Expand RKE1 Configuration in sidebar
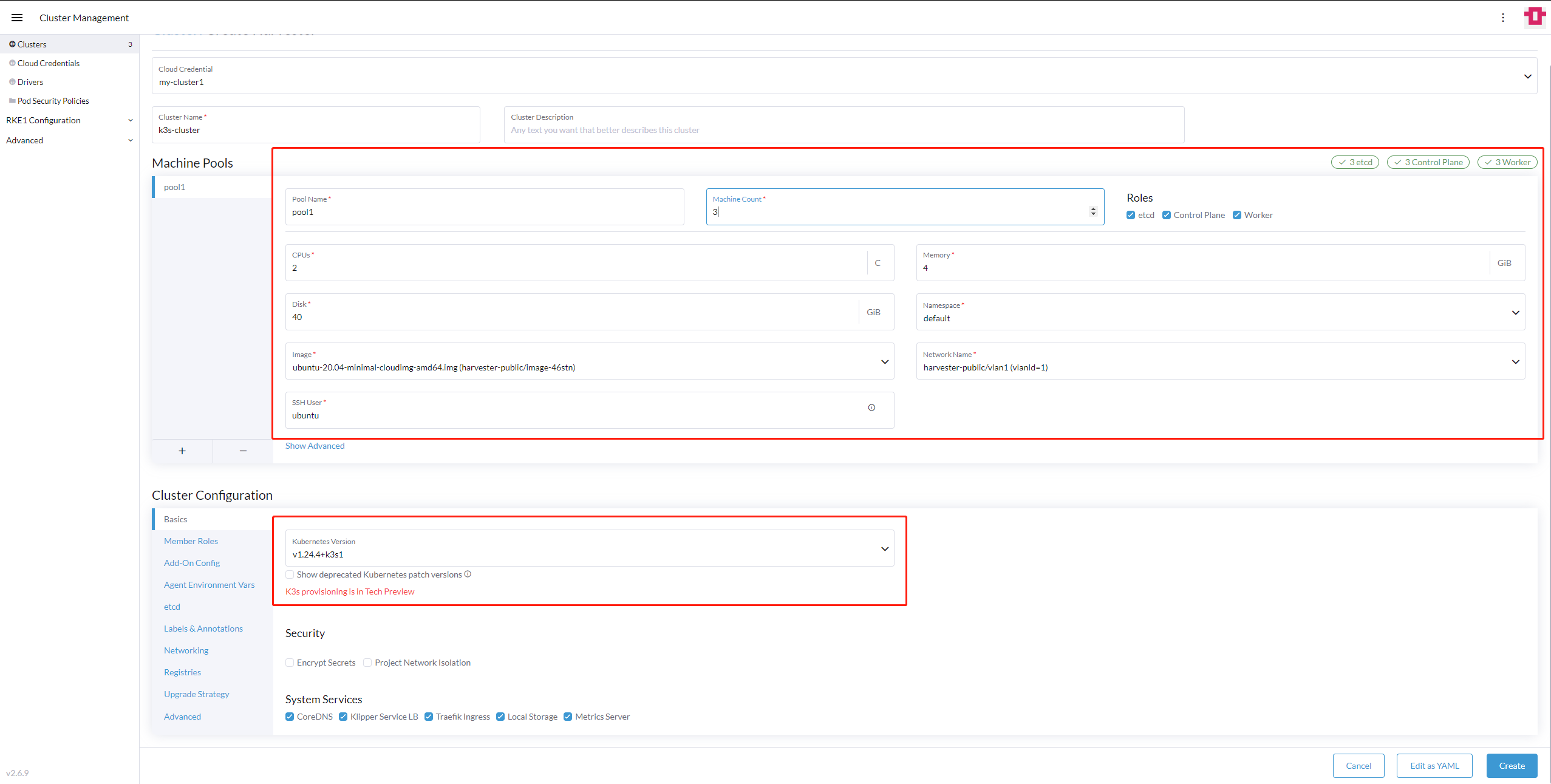 pos(69,120)
